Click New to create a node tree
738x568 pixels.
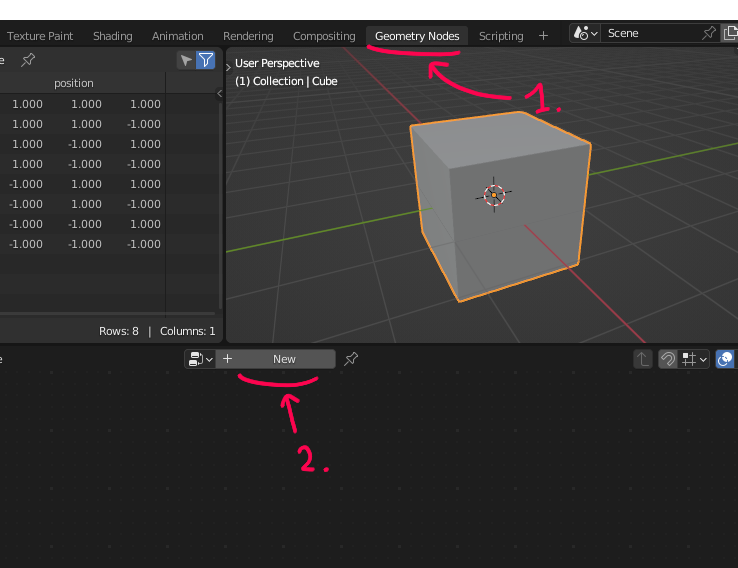[284, 359]
